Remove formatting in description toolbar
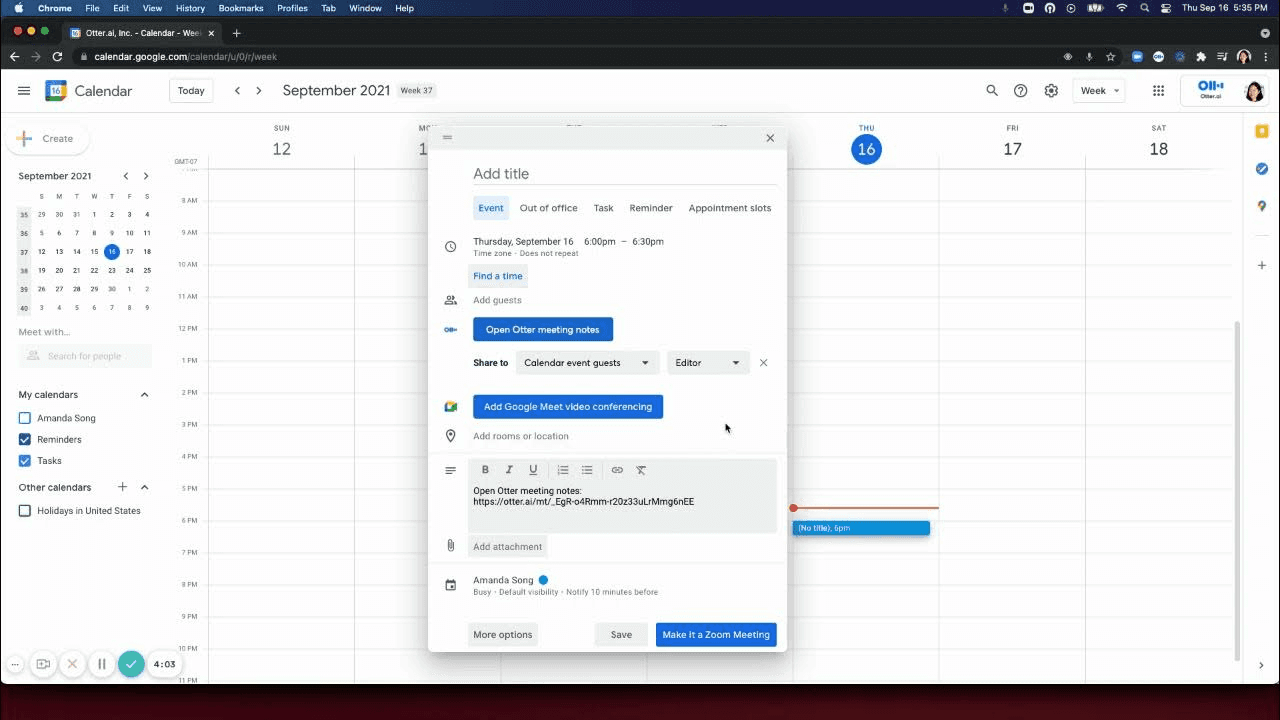The image size is (1280, 720). pos(641,470)
